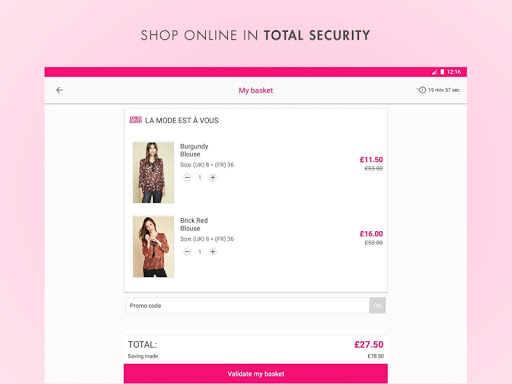Select the Brick Red Blouse name

194,224
